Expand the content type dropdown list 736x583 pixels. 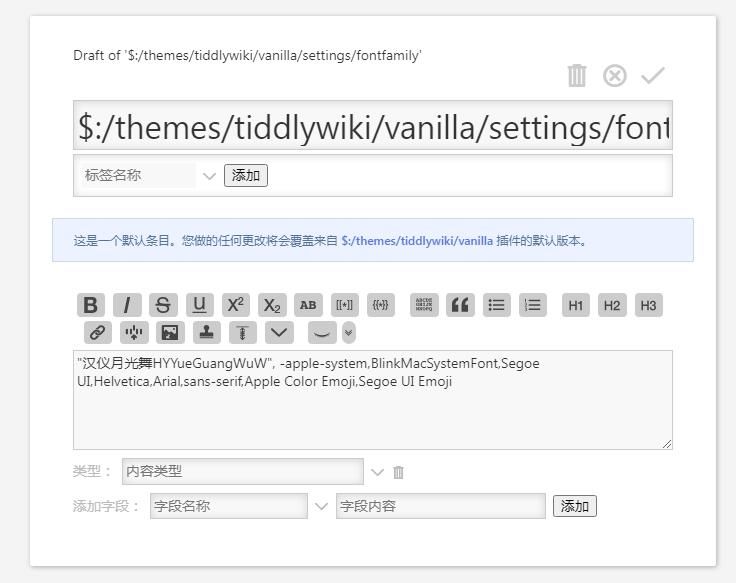click(377, 472)
